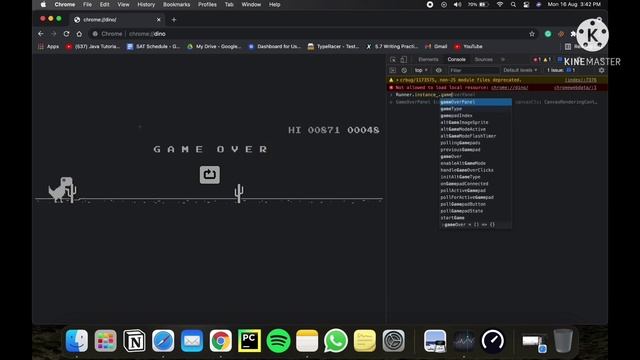This screenshot has height=360, width=640.
Task: Reload the chrome://dino page
Action: point(66,34)
